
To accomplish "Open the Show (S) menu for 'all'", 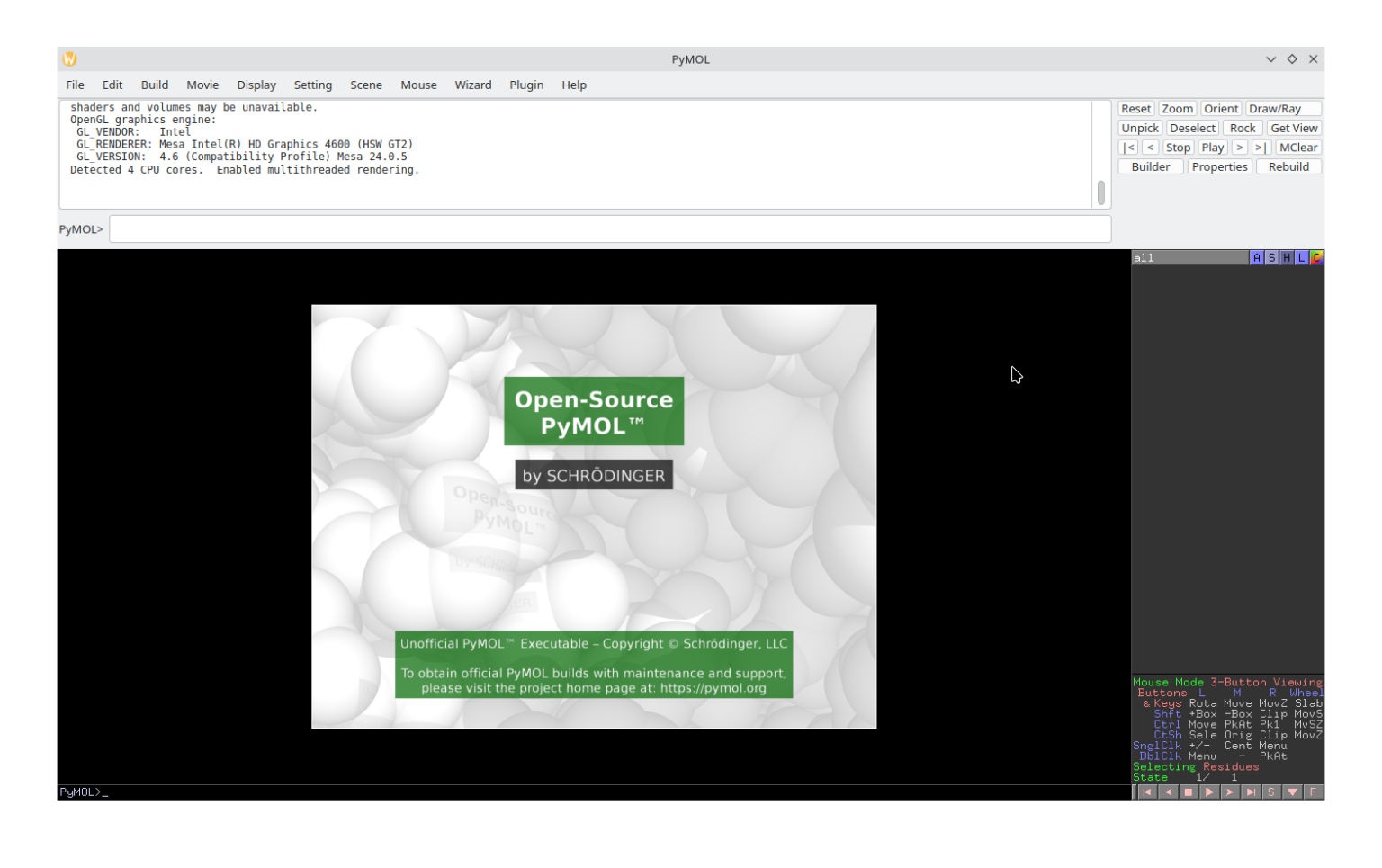I will tap(1271, 257).
